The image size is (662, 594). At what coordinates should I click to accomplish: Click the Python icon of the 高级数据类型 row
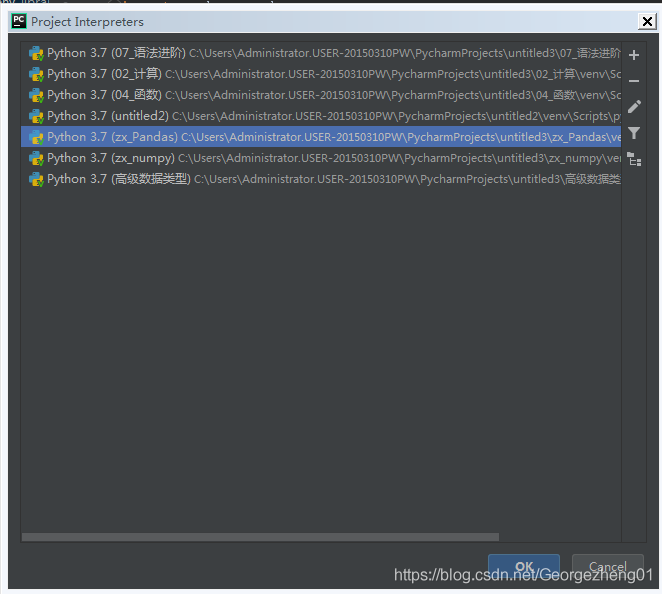pyautogui.click(x=36, y=179)
